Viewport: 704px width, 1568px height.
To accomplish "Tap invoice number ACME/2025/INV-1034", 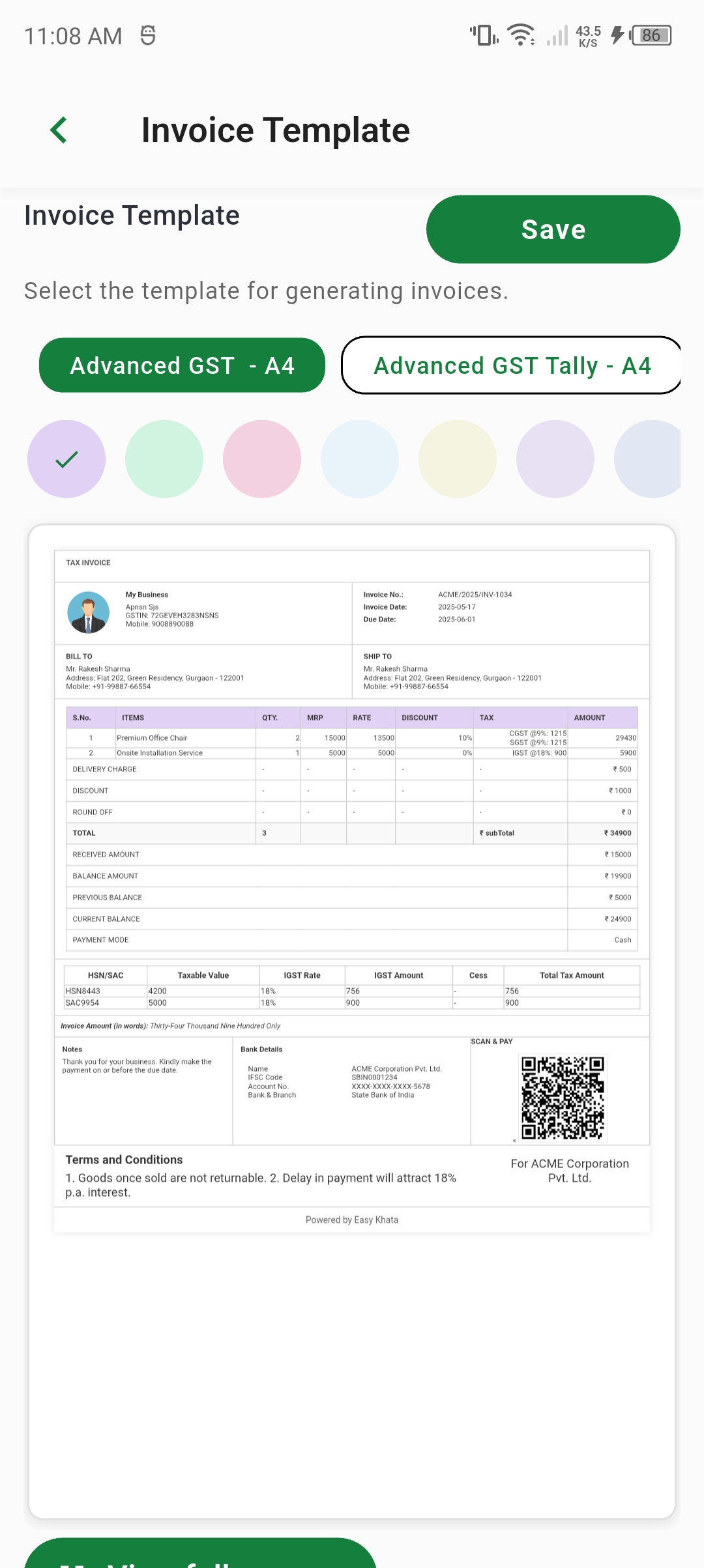I will [x=475, y=595].
